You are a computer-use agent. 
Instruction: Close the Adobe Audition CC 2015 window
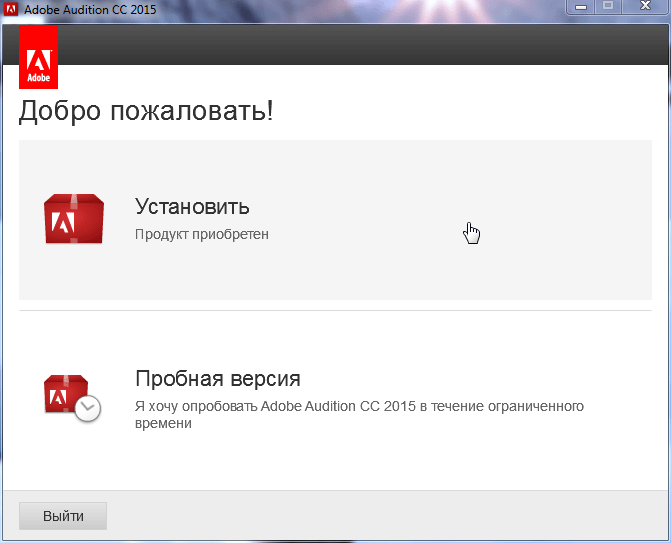click(x=645, y=6)
